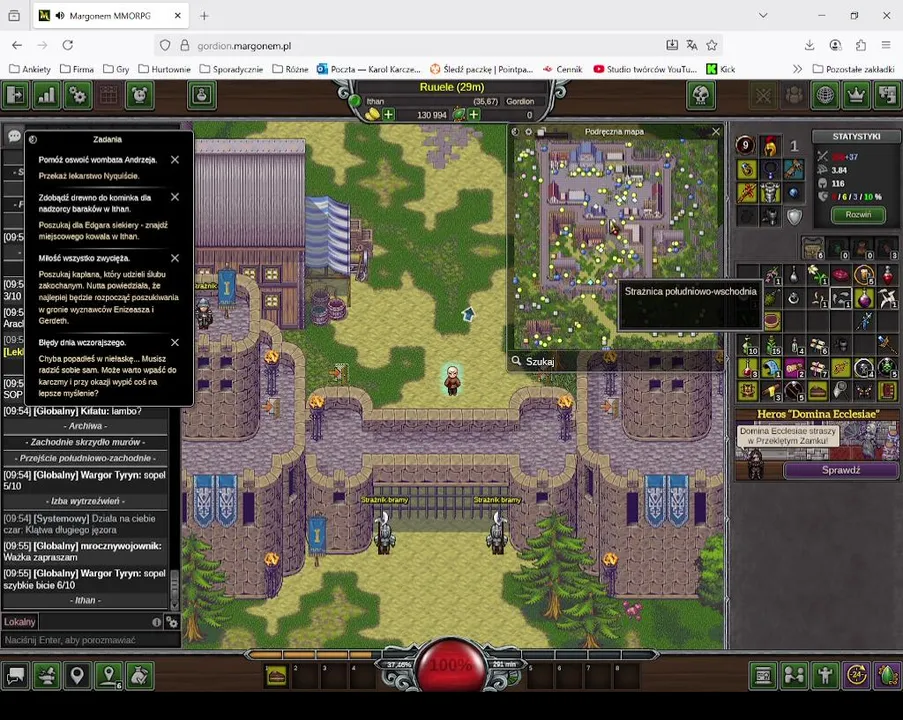Image resolution: width=903 pixels, height=720 pixels.
Task: Open the chat settings gear icon
Action: [172, 622]
